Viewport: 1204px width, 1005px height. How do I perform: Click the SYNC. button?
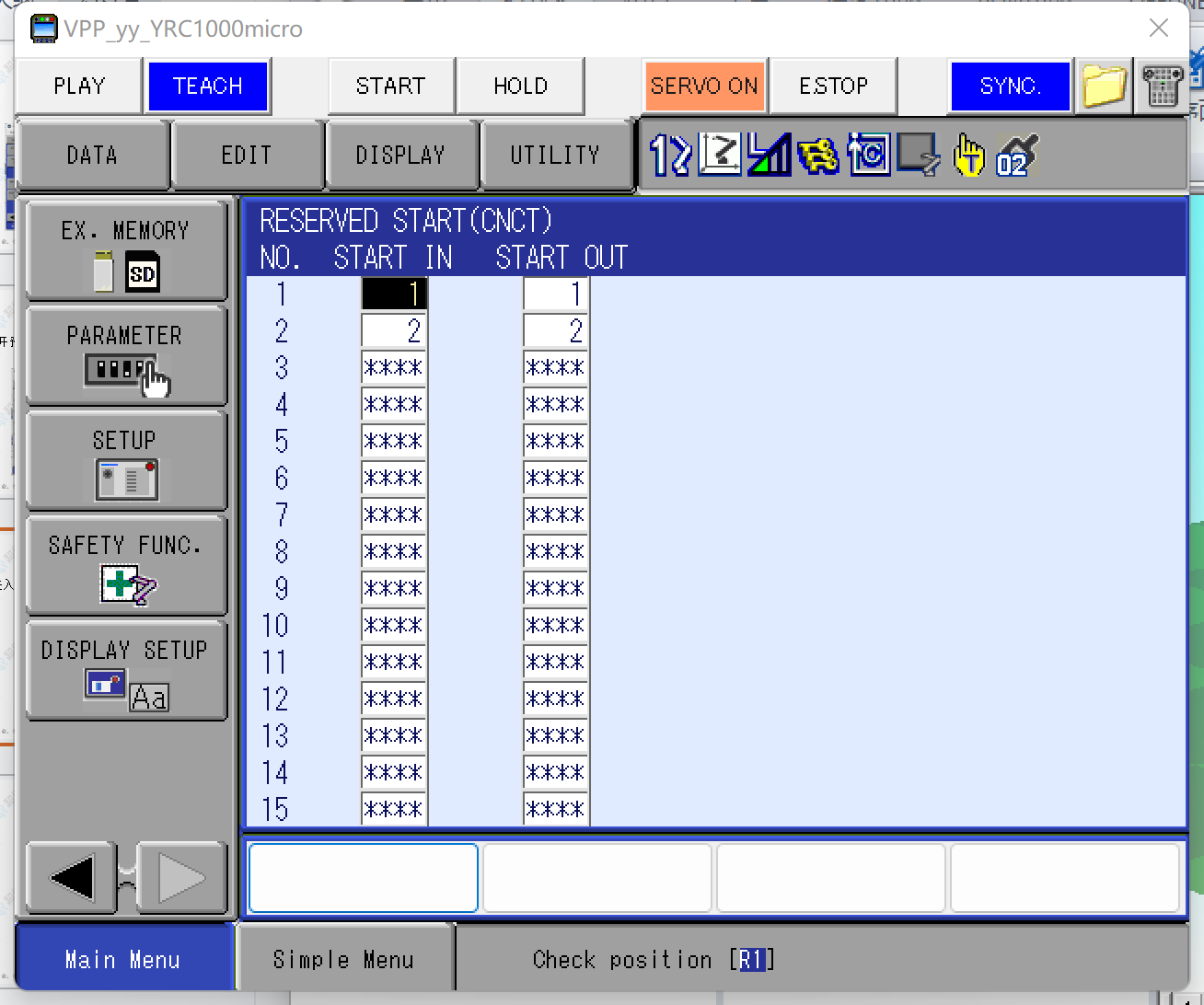pos(1010,86)
